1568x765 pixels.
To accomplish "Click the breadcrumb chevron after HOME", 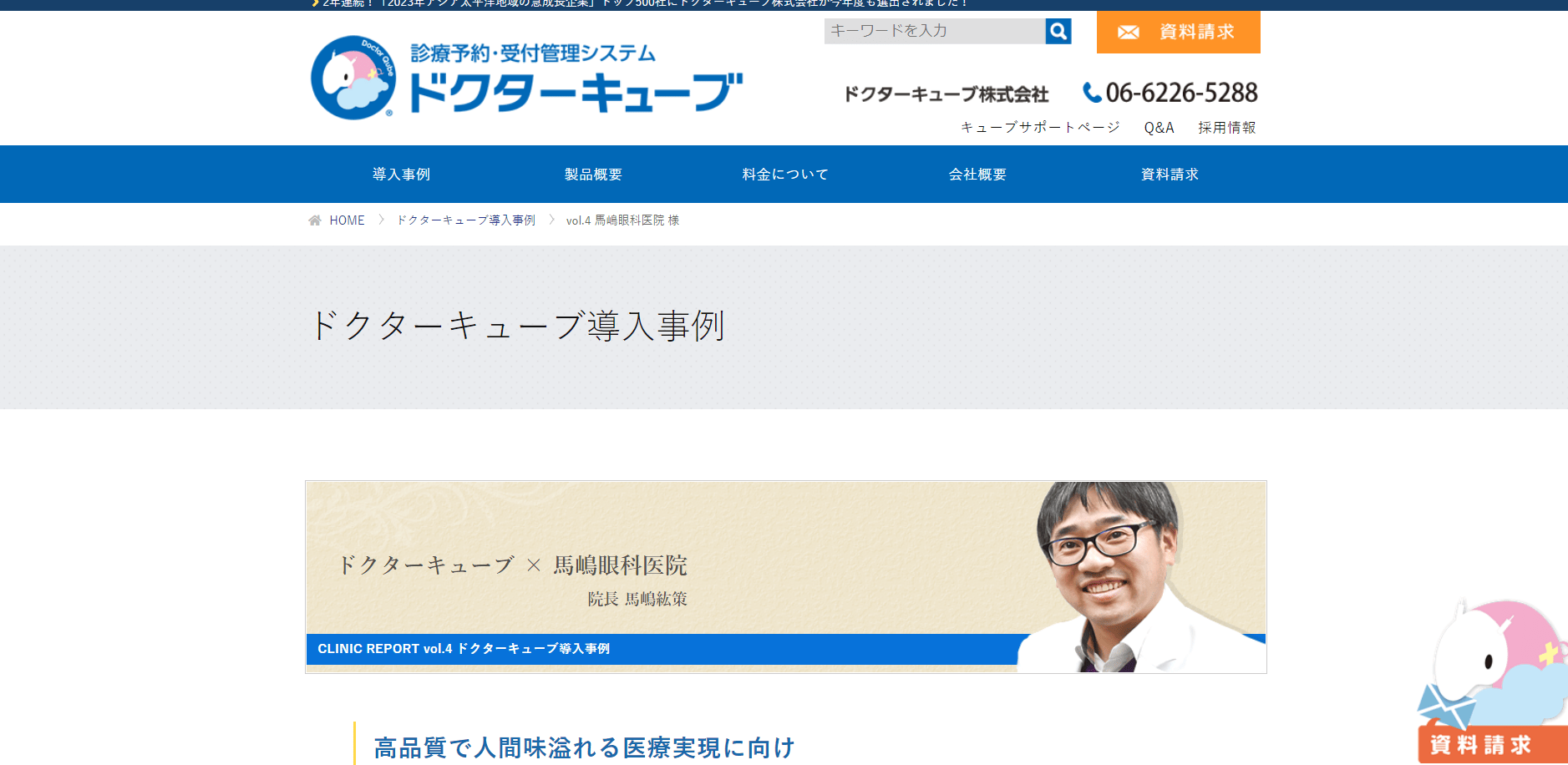I will coord(381,220).
